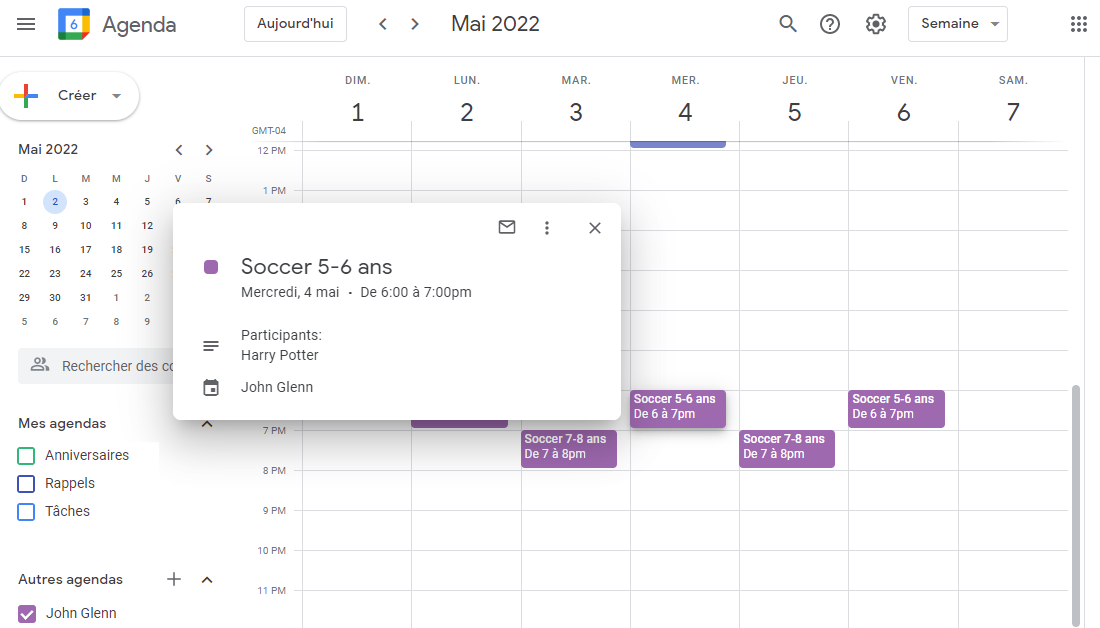Close the Soccer 5-6 ans popup
1100x628 pixels.
(x=595, y=227)
